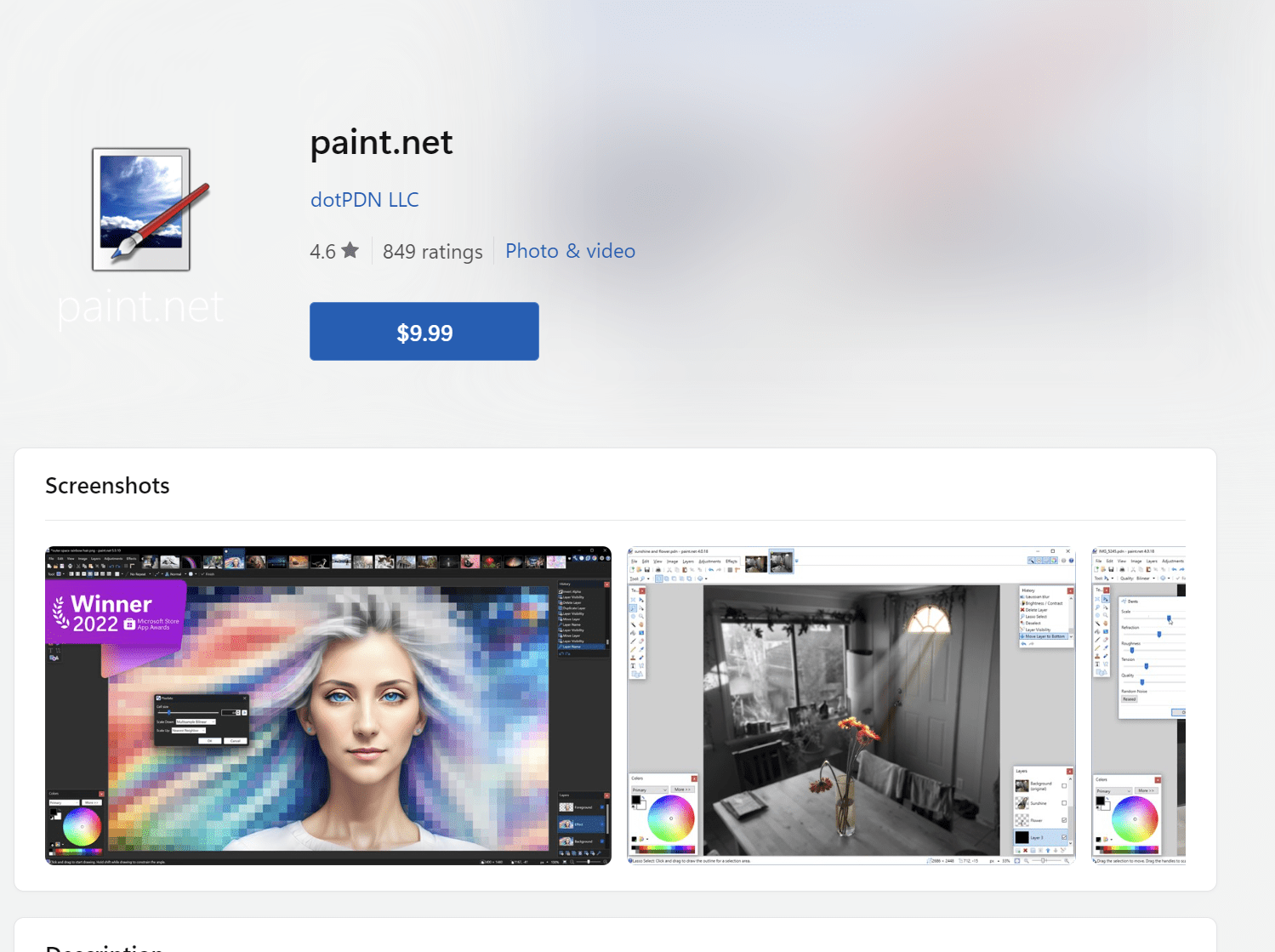Open the dotPDN LLC publisher link
This screenshot has width=1275, height=952.
point(364,200)
